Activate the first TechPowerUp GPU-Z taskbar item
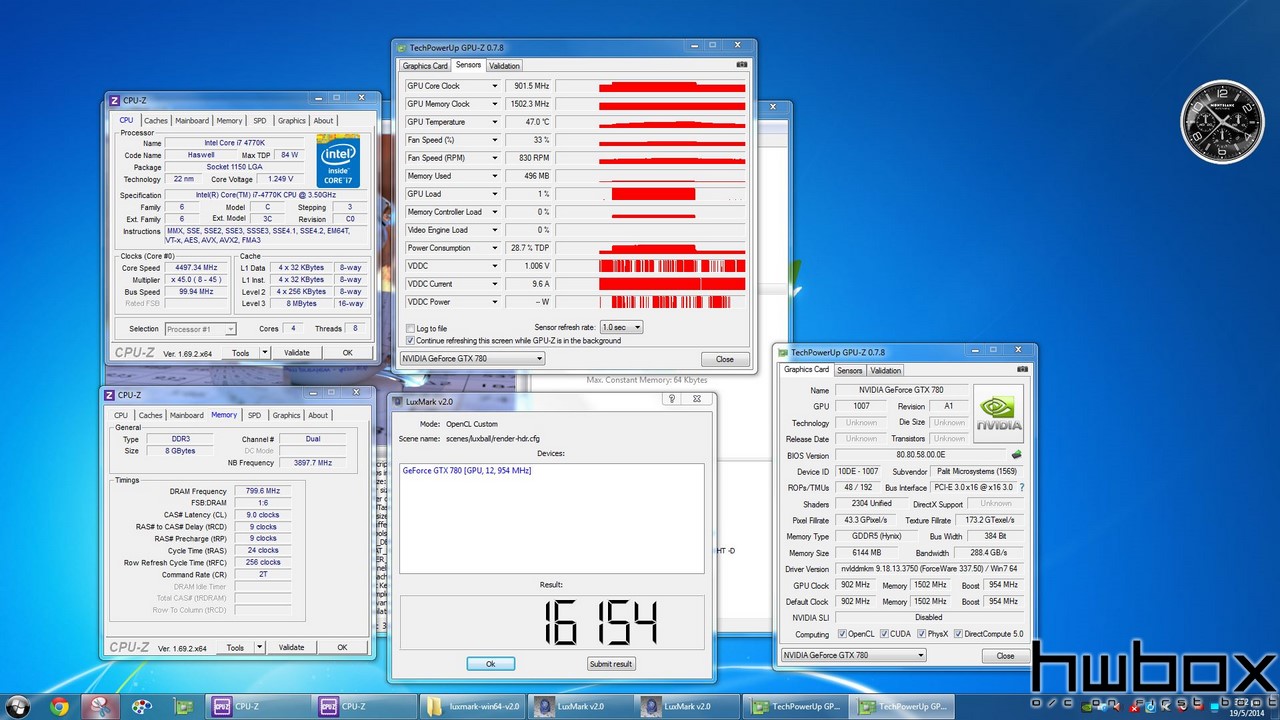 (x=795, y=707)
